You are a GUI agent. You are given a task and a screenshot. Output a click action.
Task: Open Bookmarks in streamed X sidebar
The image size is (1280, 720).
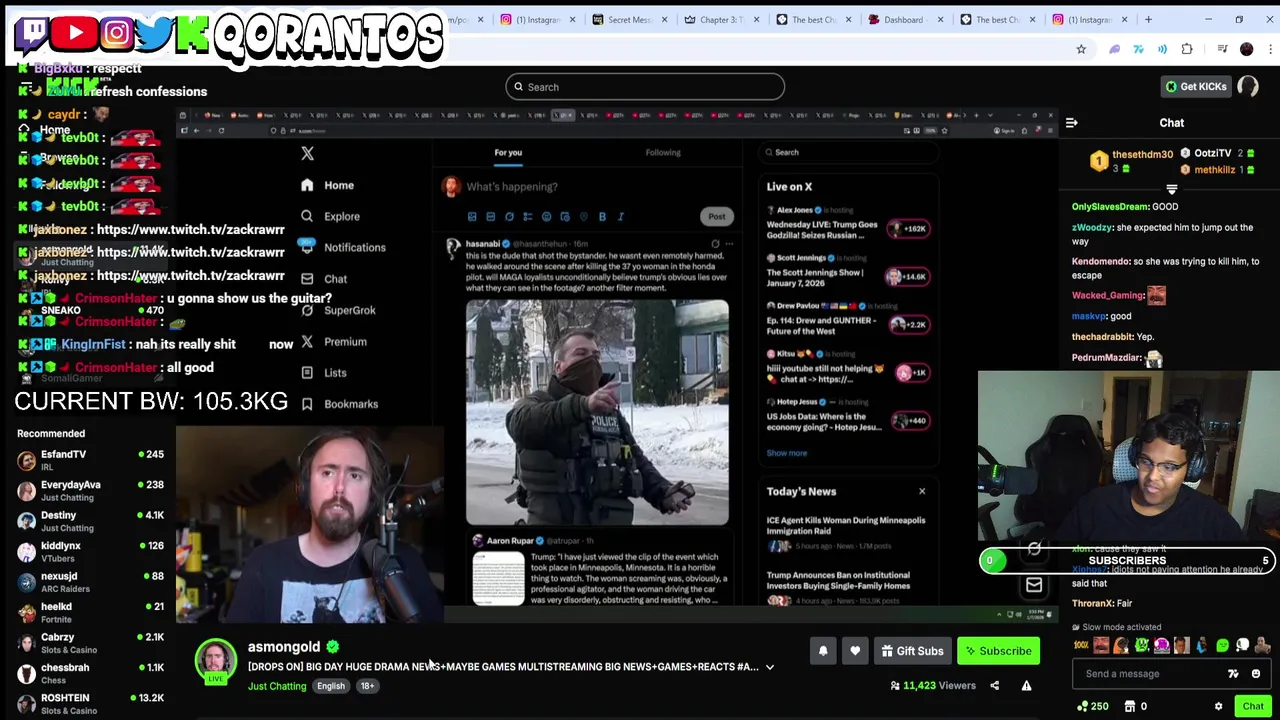[x=339, y=404]
